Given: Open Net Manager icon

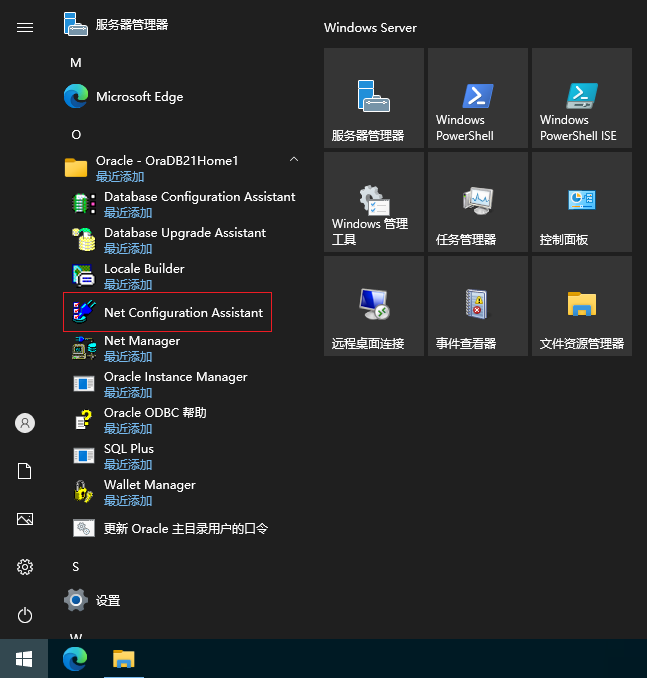Looking at the screenshot, I should [83, 348].
